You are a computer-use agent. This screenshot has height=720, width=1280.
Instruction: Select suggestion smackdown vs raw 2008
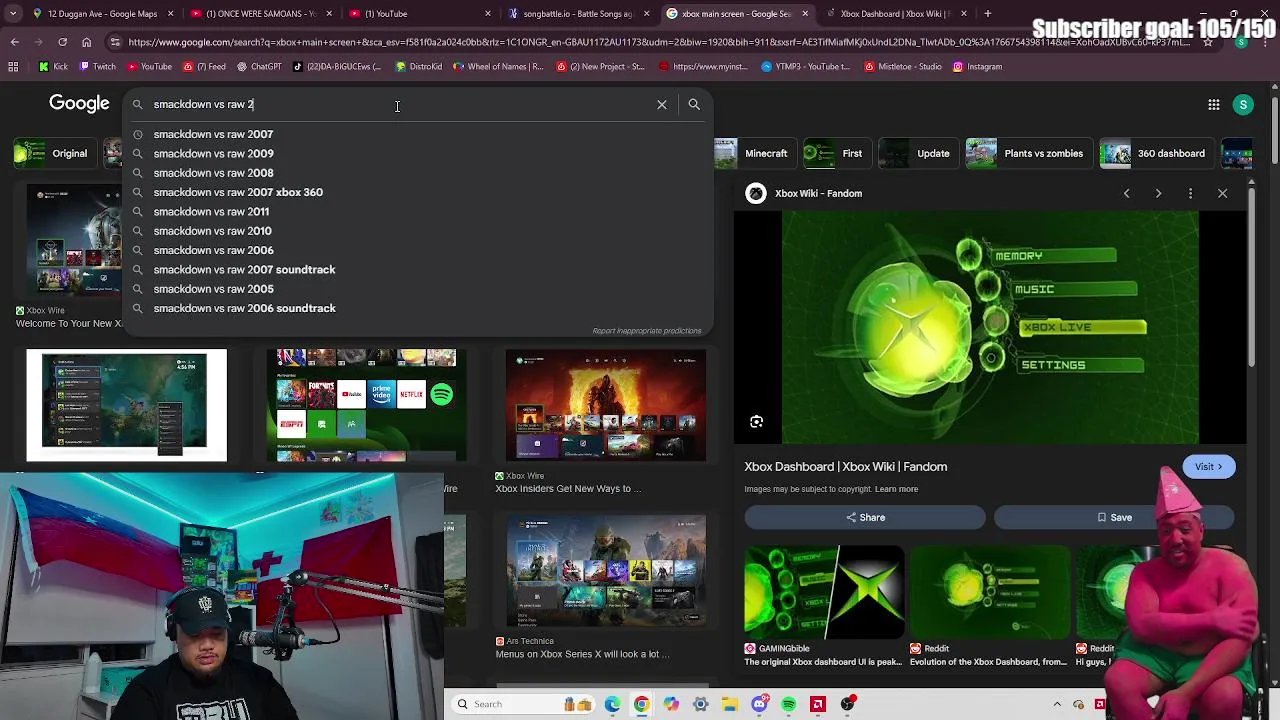tap(418, 173)
